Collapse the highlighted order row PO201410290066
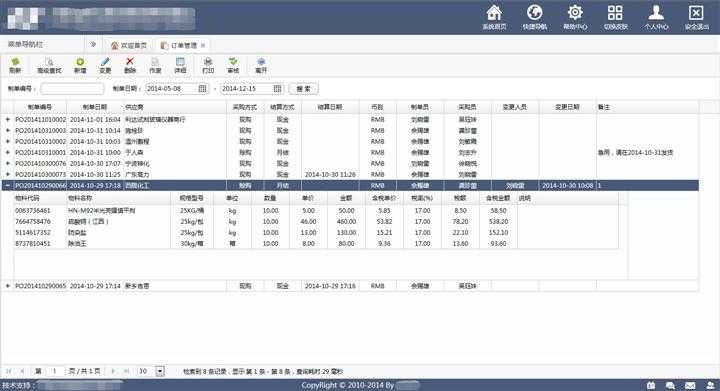The width and height of the screenshot is (720, 391). click(7, 185)
